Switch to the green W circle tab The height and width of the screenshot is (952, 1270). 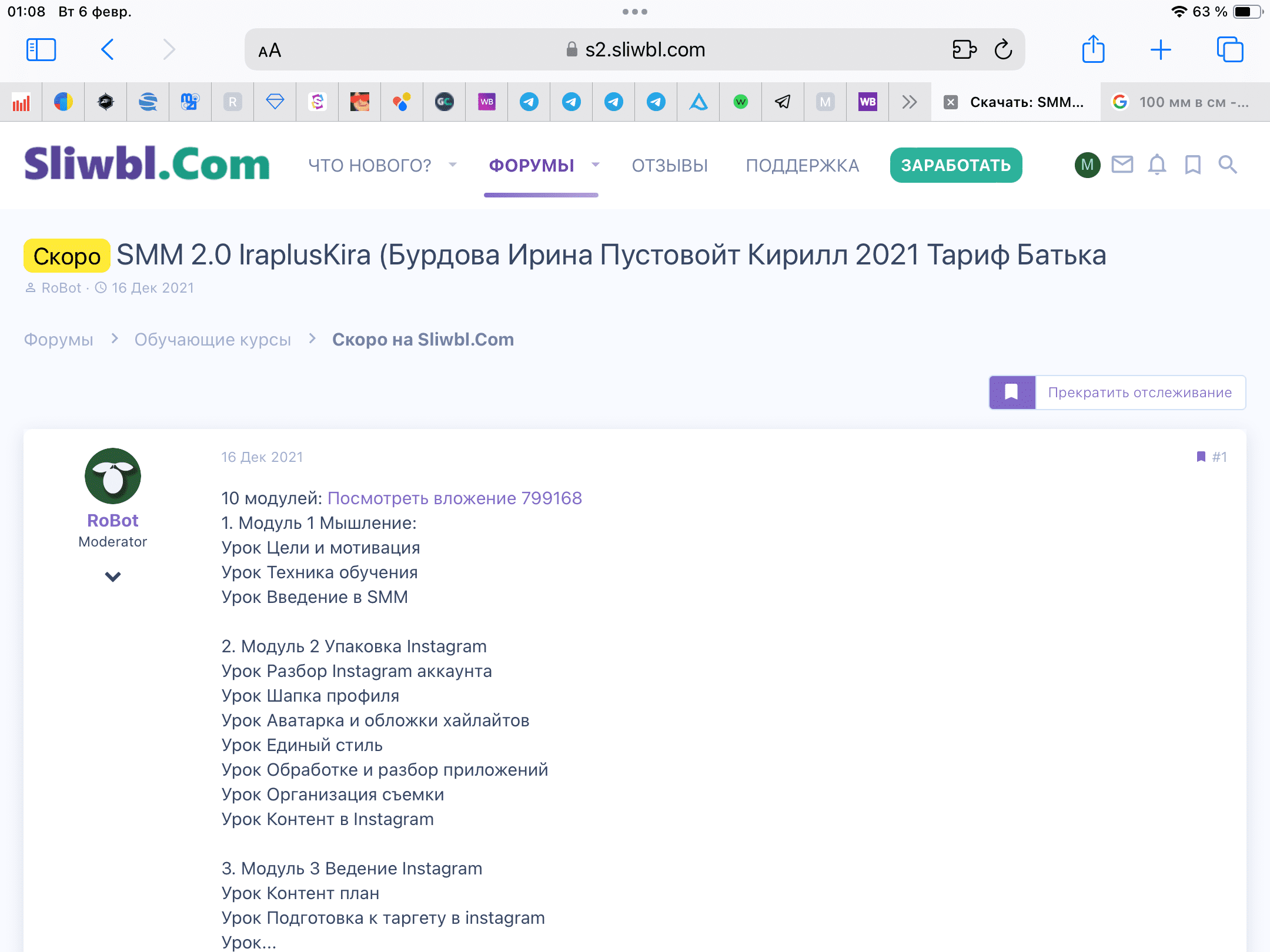tap(741, 102)
